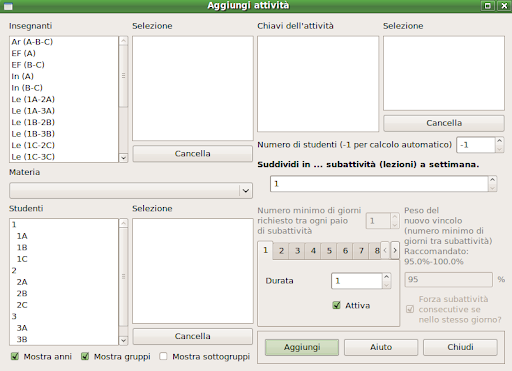
Task: Click the Durata input field
Action: click(x=357, y=281)
